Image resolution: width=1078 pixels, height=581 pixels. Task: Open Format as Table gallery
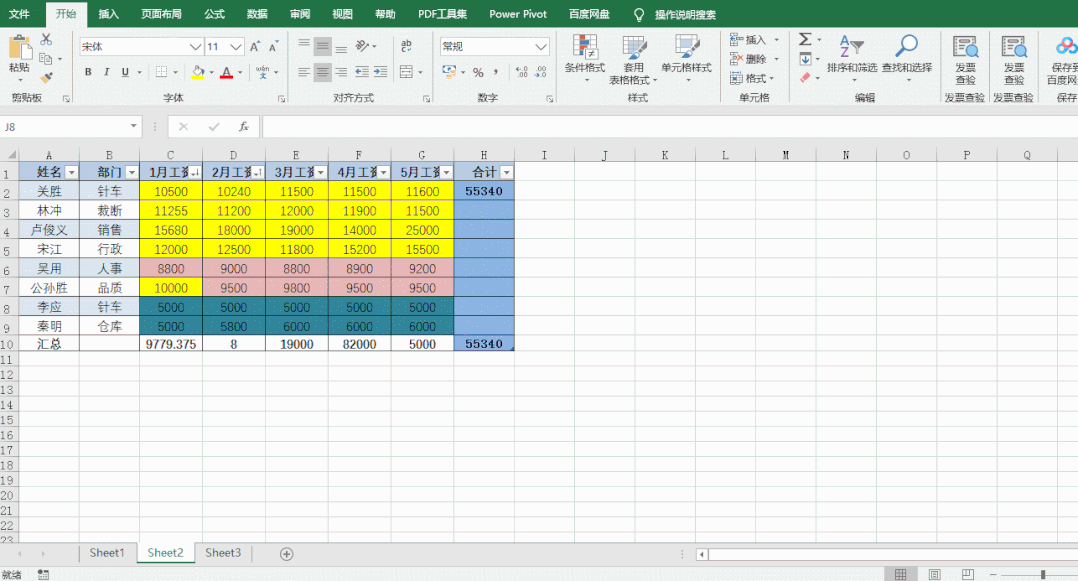pyautogui.click(x=633, y=60)
